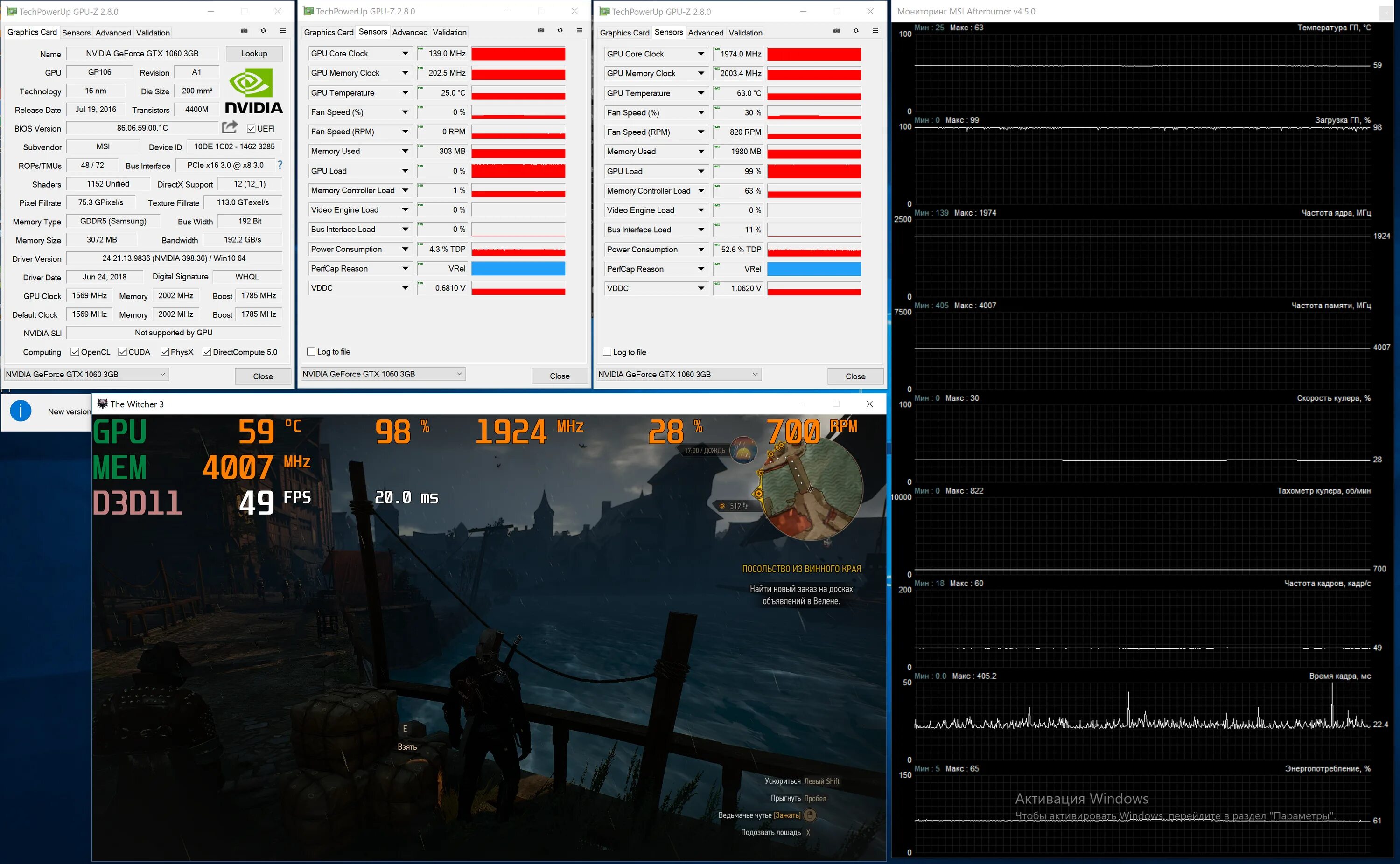Image resolution: width=1400 pixels, height=864 pixels.
Task: Click the Bus Interface question mark icon
Action: [280, 165]
